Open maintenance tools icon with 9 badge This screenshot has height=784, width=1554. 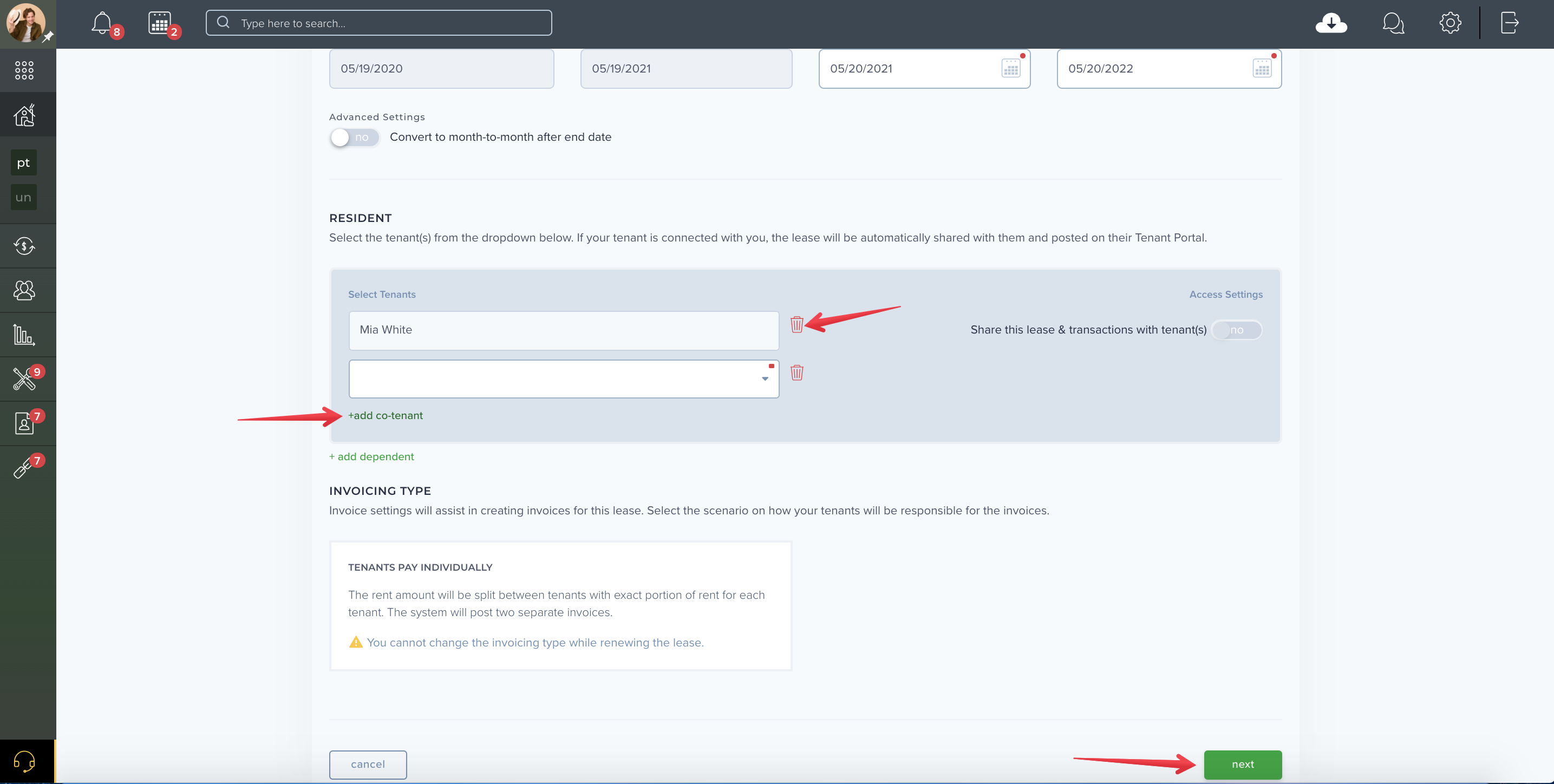point(24,378)
